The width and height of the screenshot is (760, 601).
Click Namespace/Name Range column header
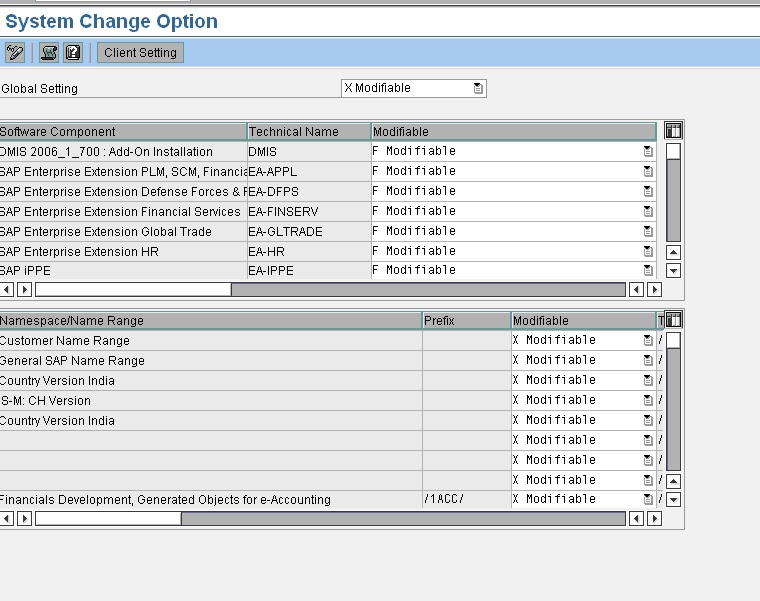click(211, 320)
